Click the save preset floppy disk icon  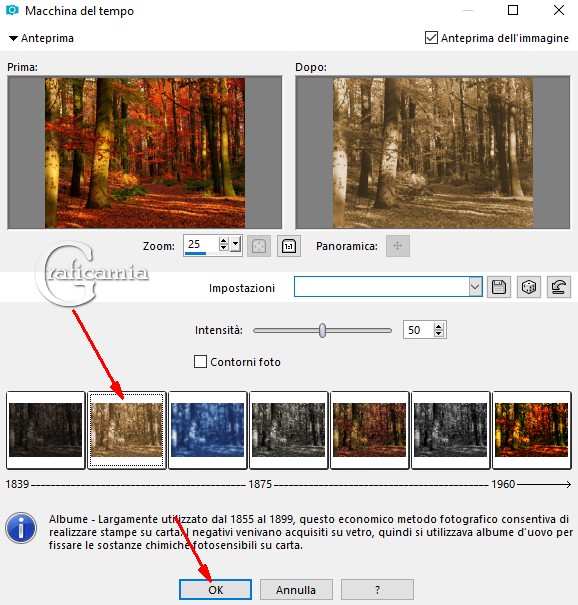499,287
